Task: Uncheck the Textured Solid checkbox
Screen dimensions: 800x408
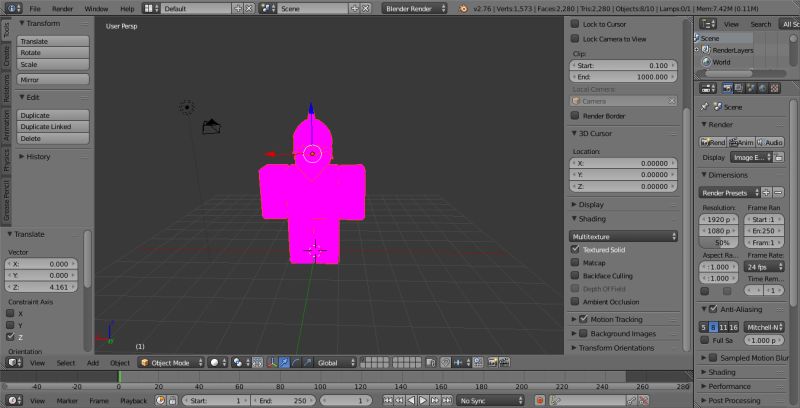Action: pyautogui.click(x=575, y=249)
